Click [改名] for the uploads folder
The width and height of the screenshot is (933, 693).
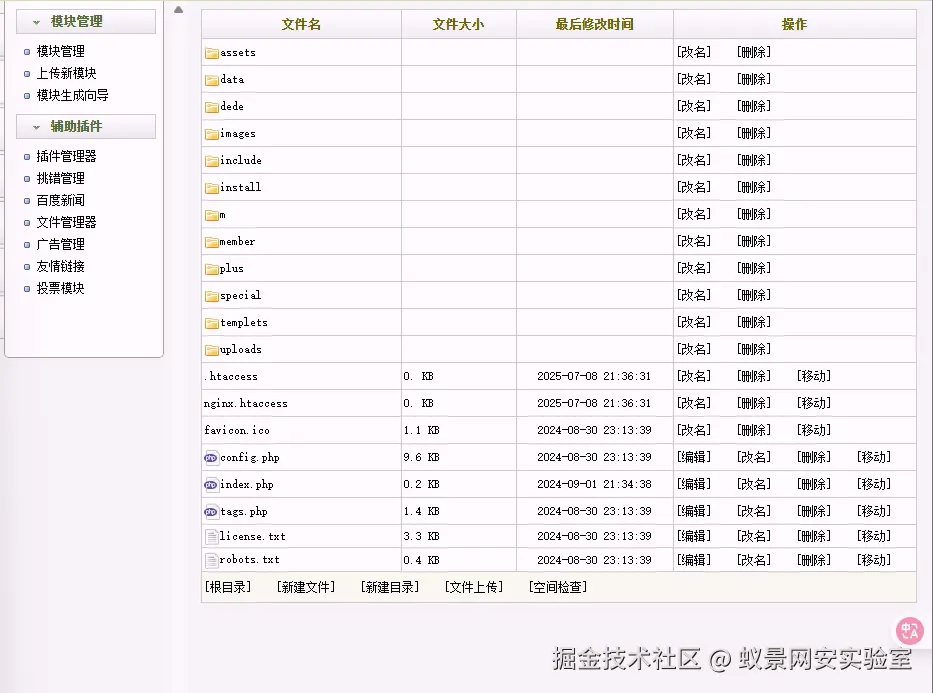[x=694, y=349]
